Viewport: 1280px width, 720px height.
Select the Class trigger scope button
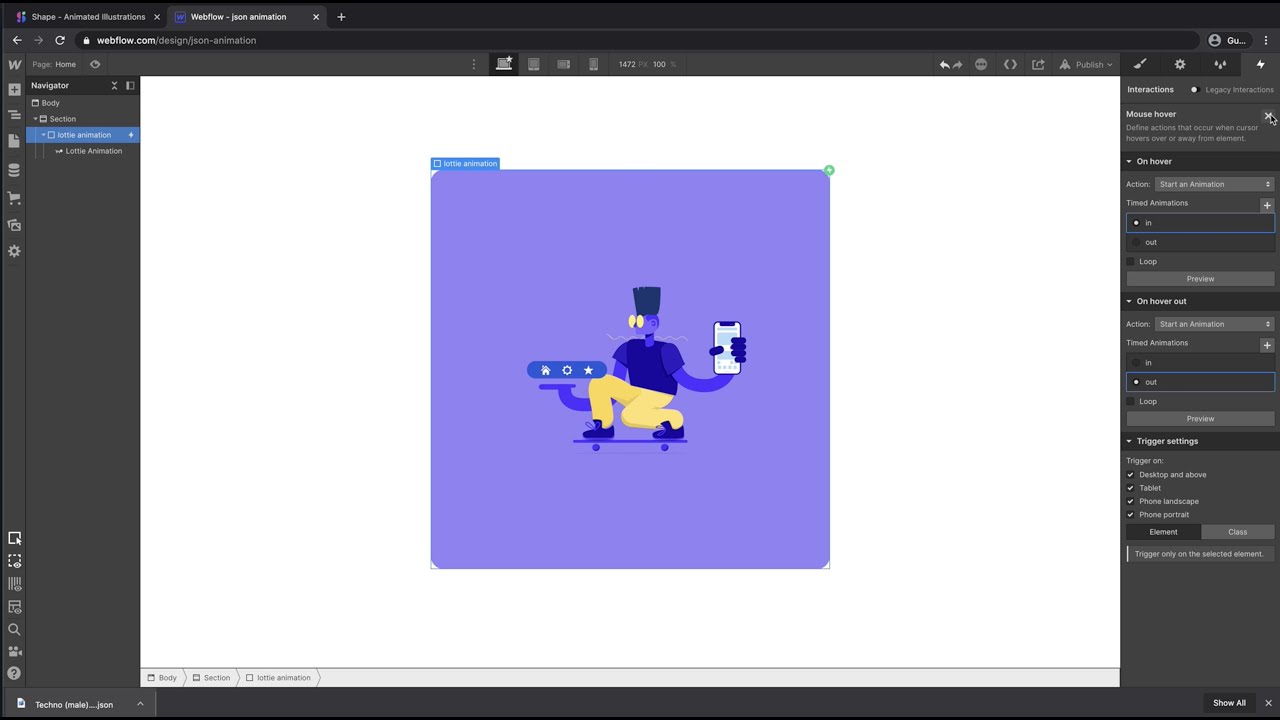coord(1238,532)
